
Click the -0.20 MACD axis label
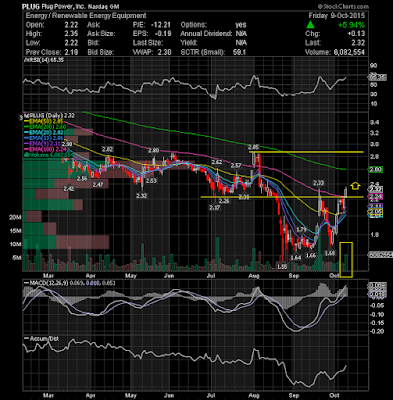[x=377, y=331]
